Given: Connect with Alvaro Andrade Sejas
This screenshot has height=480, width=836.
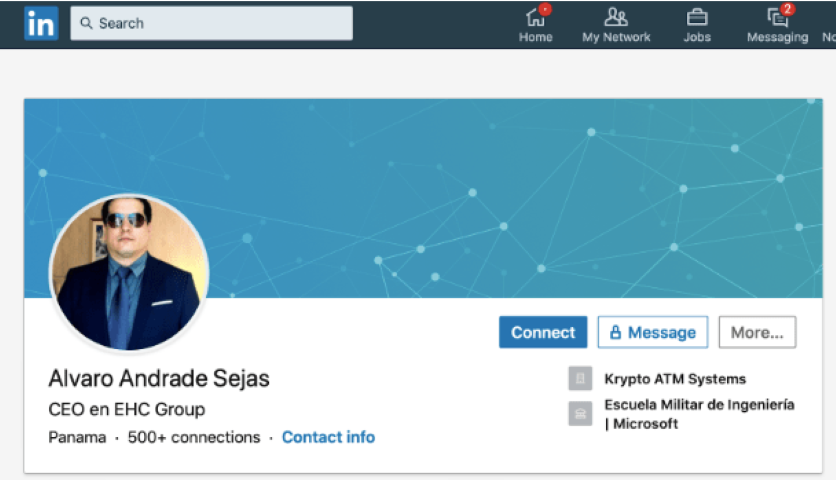Looking at the screenshot, I should [543, 332].
